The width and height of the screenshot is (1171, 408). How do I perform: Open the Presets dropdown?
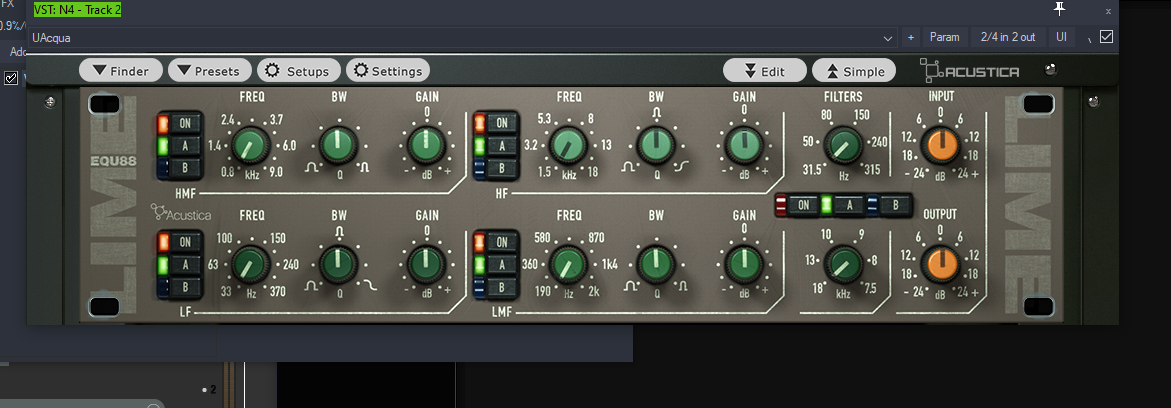[x=209, y=71]
